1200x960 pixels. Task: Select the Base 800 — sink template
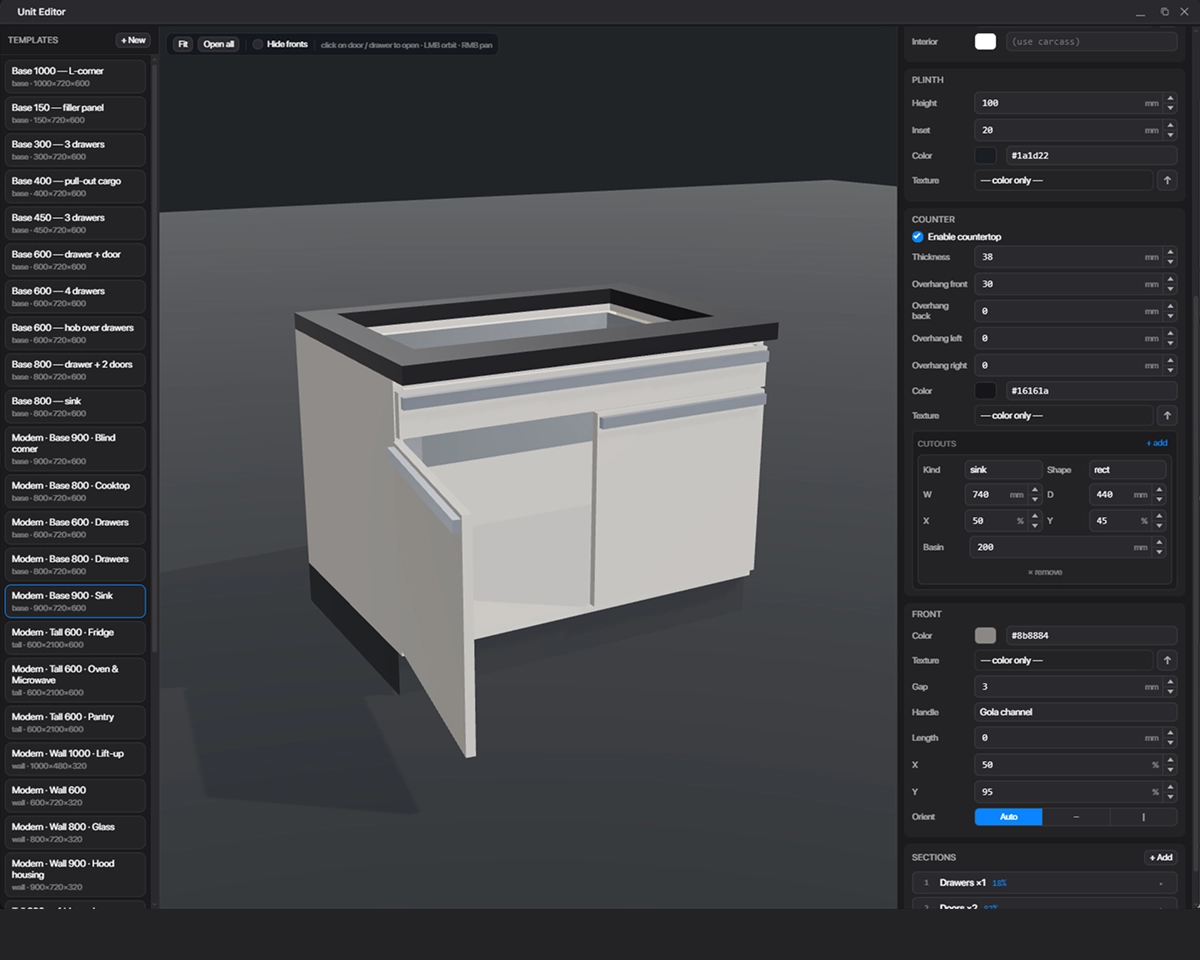[x=75, y=406]
